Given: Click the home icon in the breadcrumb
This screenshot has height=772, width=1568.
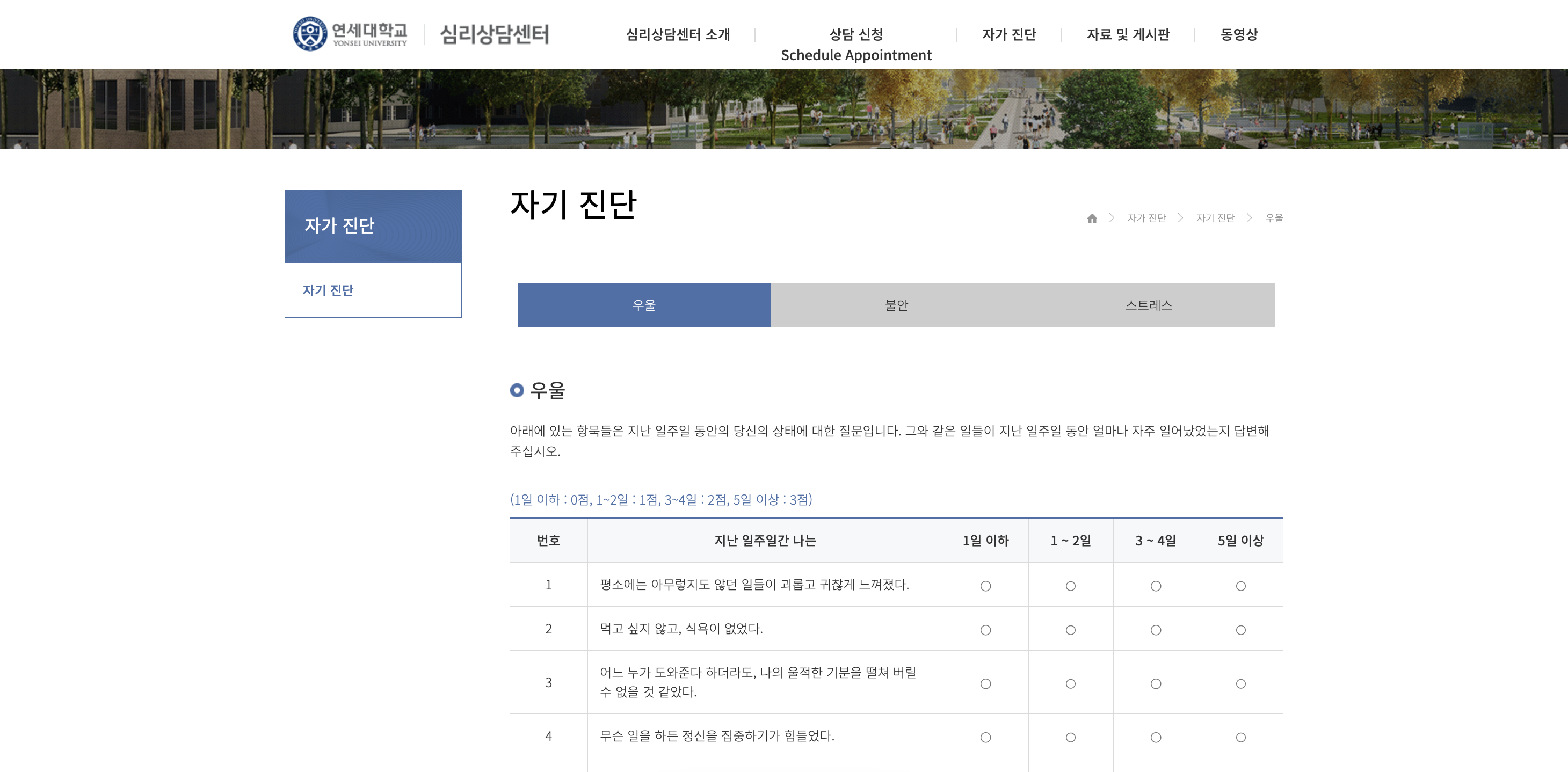Looking at the screenshot, I should (1093, 219).
